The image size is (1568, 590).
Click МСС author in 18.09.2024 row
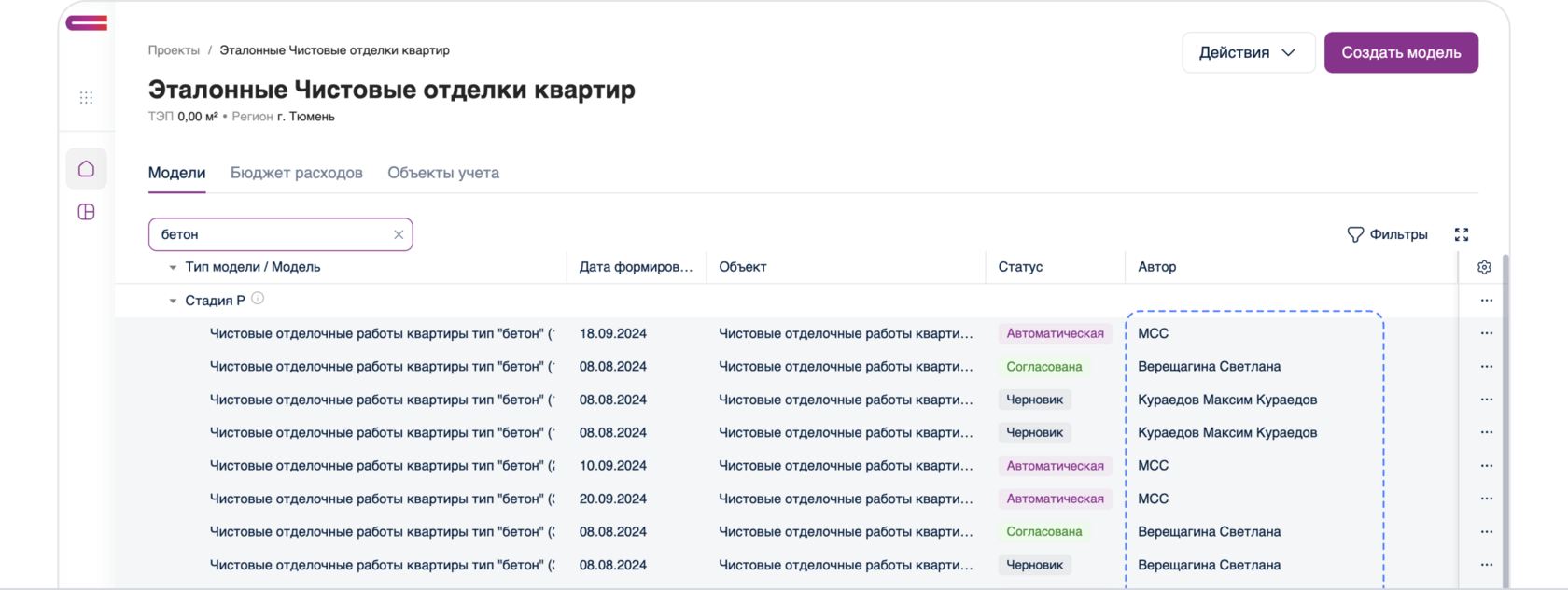pyautogui.click(x=1154, y=333)
